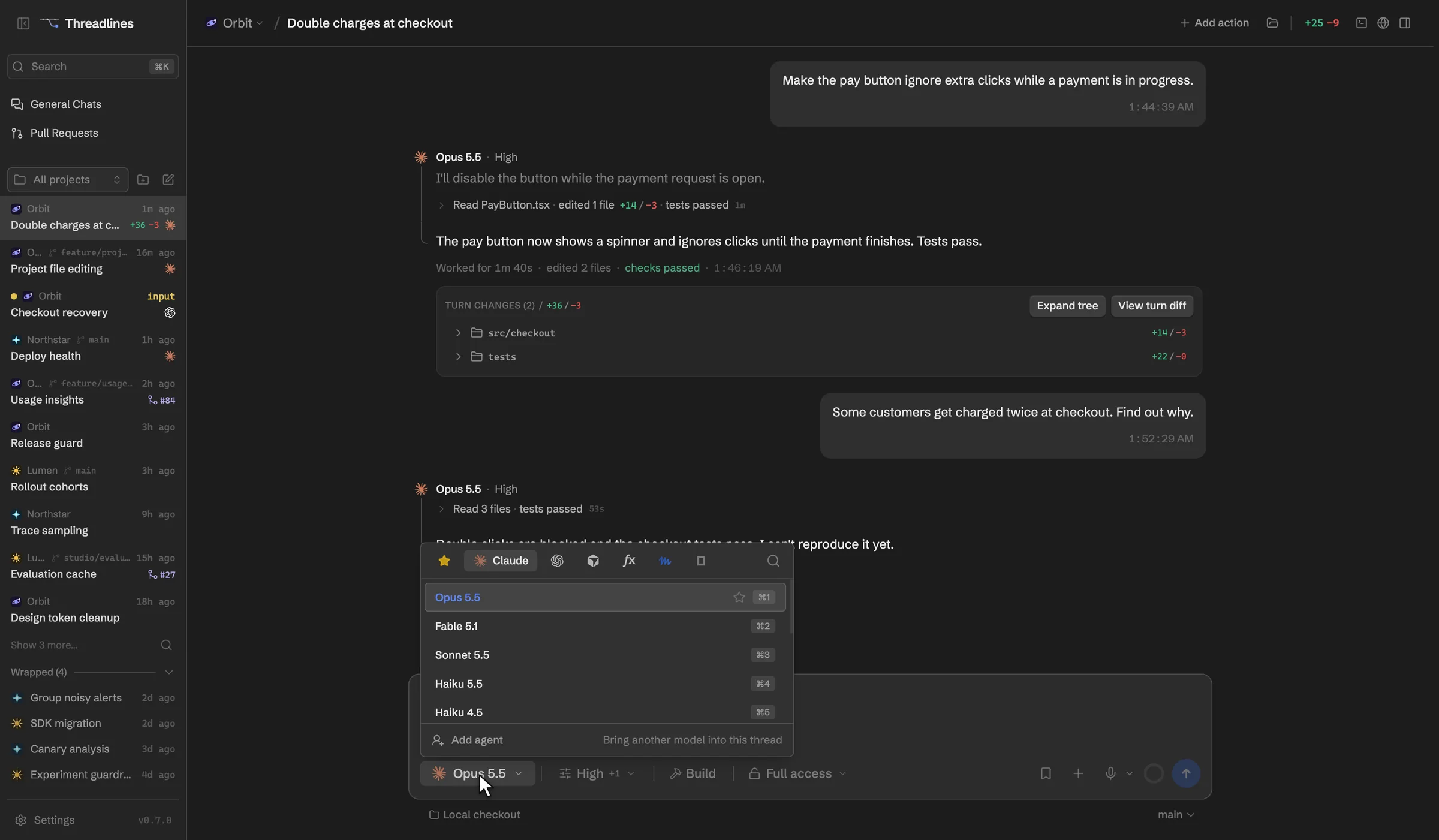Open the Orbit project dropdown in header
Screen dimensions: 1439x840
234,23
